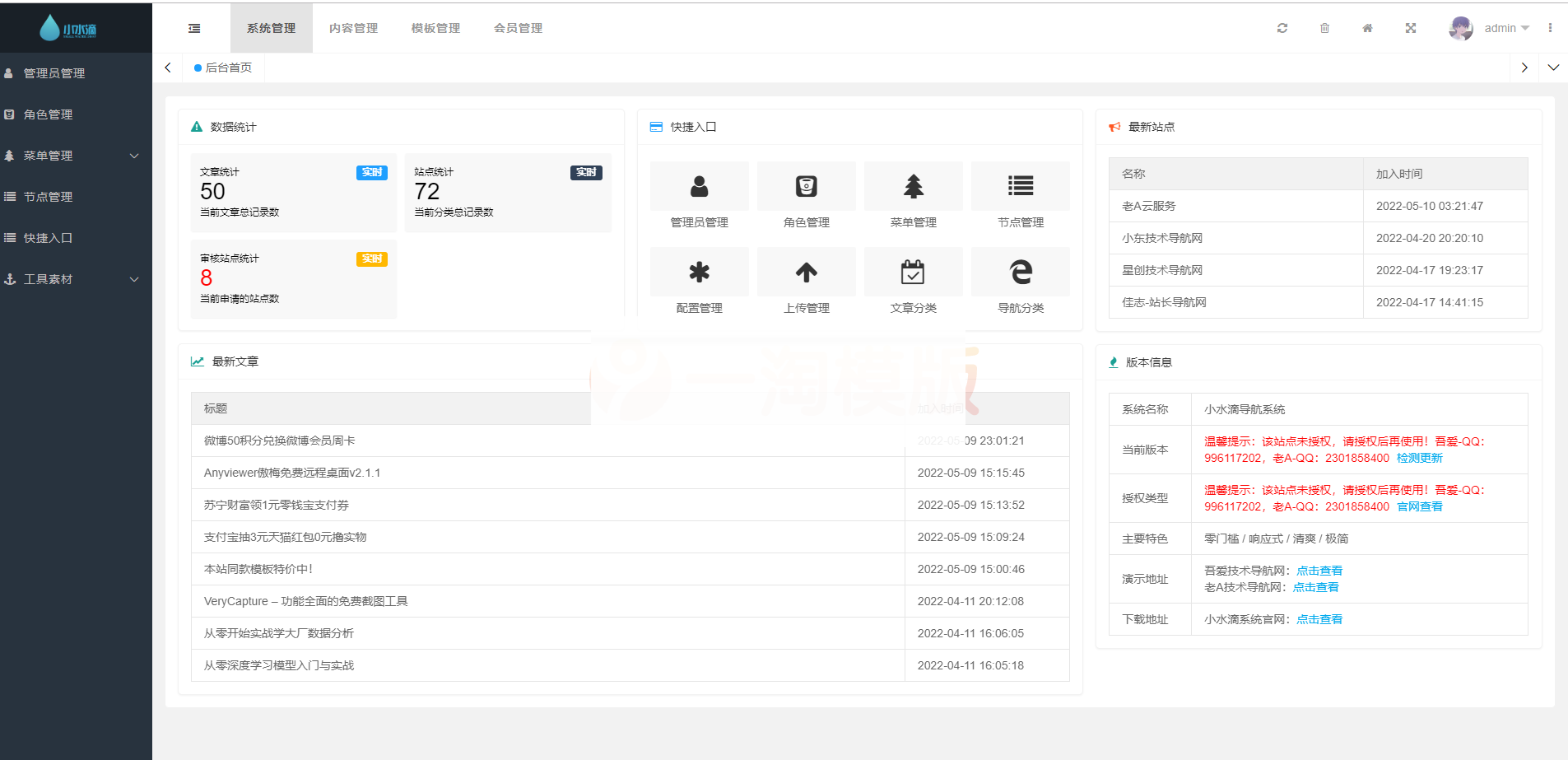This screenshot has height=760, width=1568.
Task: Click the 配置管理 gear icon
Action: (699, 272)
